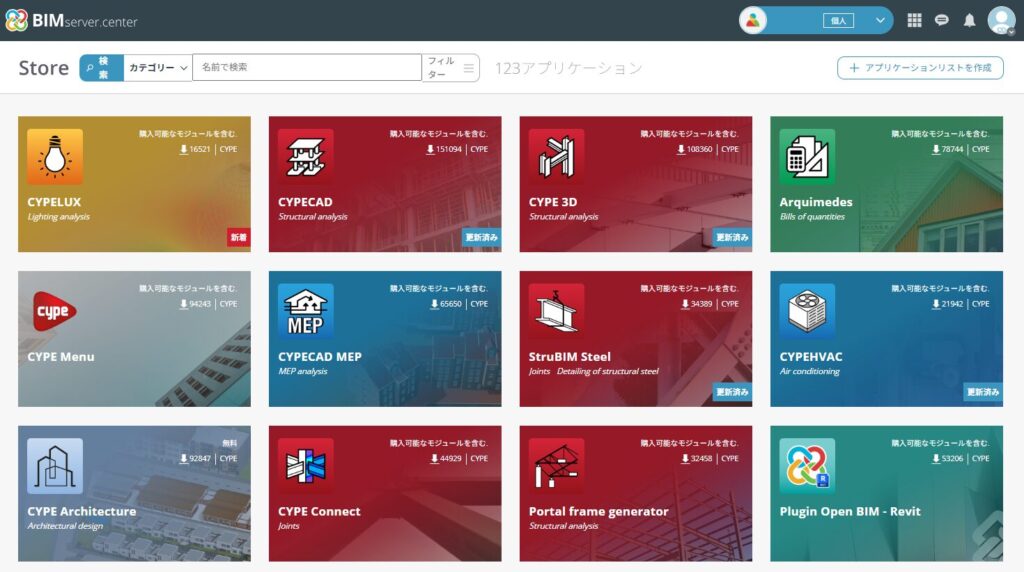Click the 更新済み badge on CYPECAD
Viewport: 1024px width, 572px height.
pyautogui.click(x=481, y=237)
